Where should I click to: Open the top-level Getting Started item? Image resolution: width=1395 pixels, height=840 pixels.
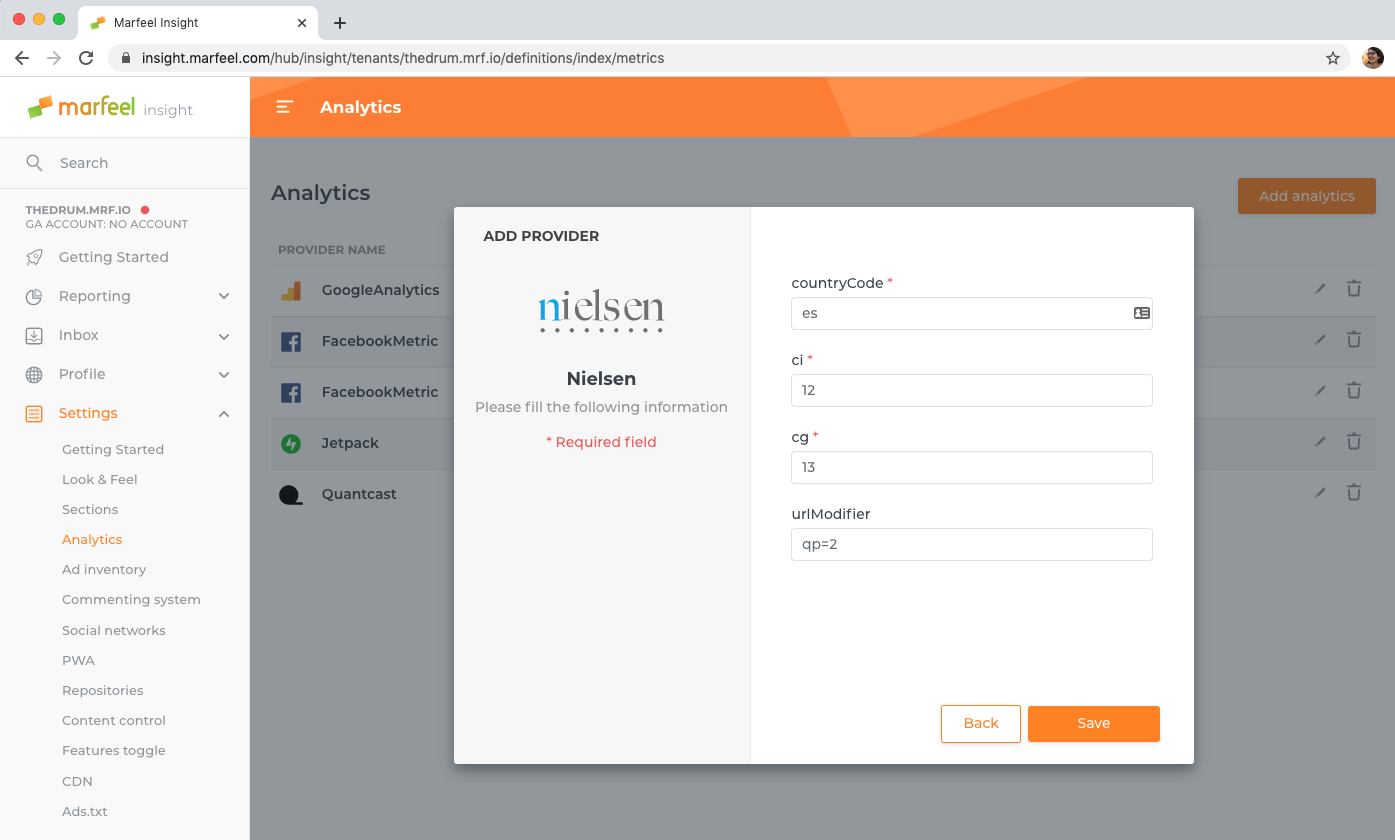(113, 257)
